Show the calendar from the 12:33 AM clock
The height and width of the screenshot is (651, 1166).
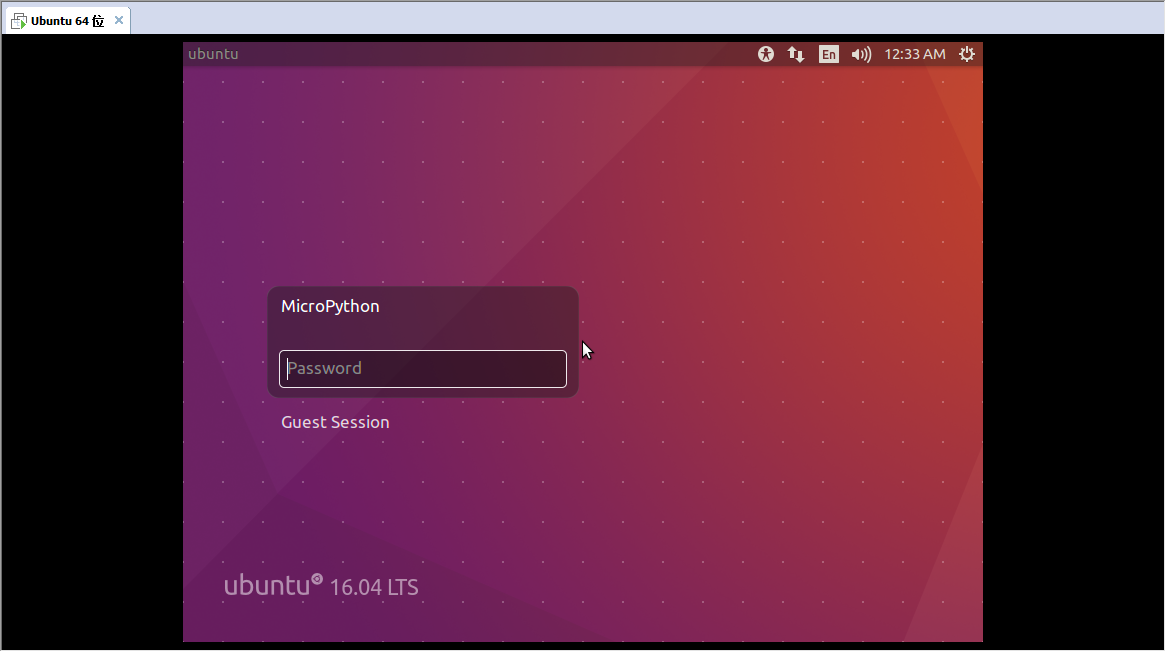click(915, 54)
